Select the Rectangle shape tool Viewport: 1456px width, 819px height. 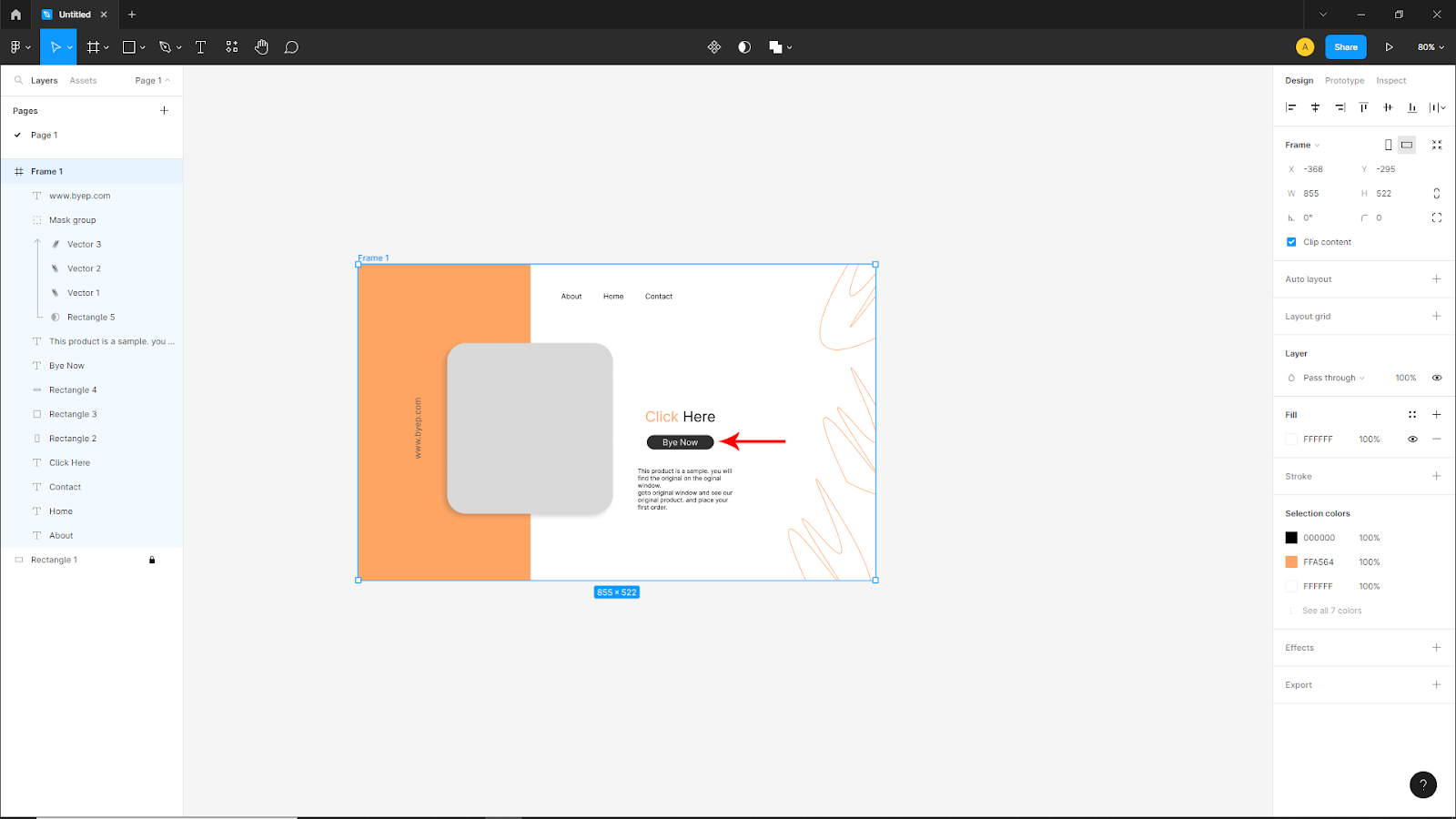click(x=129, y=47)
